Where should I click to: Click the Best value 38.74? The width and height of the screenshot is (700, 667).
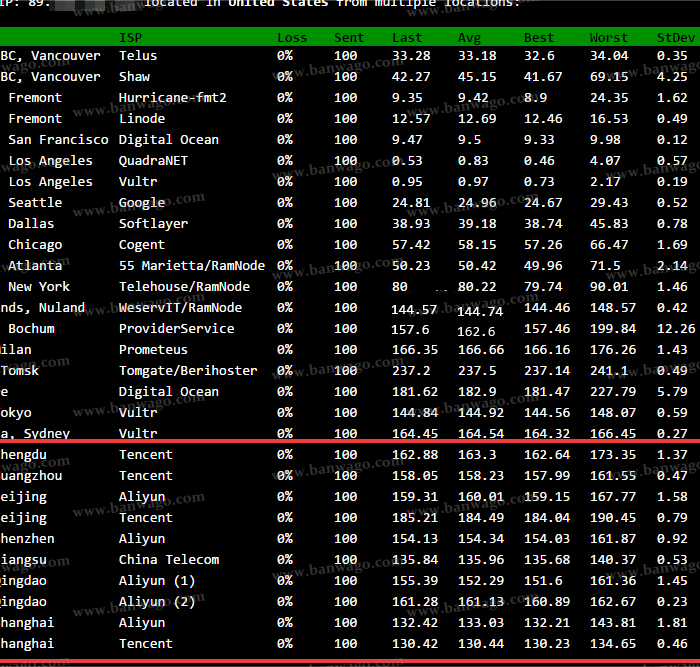pyautogui.click(x=543, y=224)
